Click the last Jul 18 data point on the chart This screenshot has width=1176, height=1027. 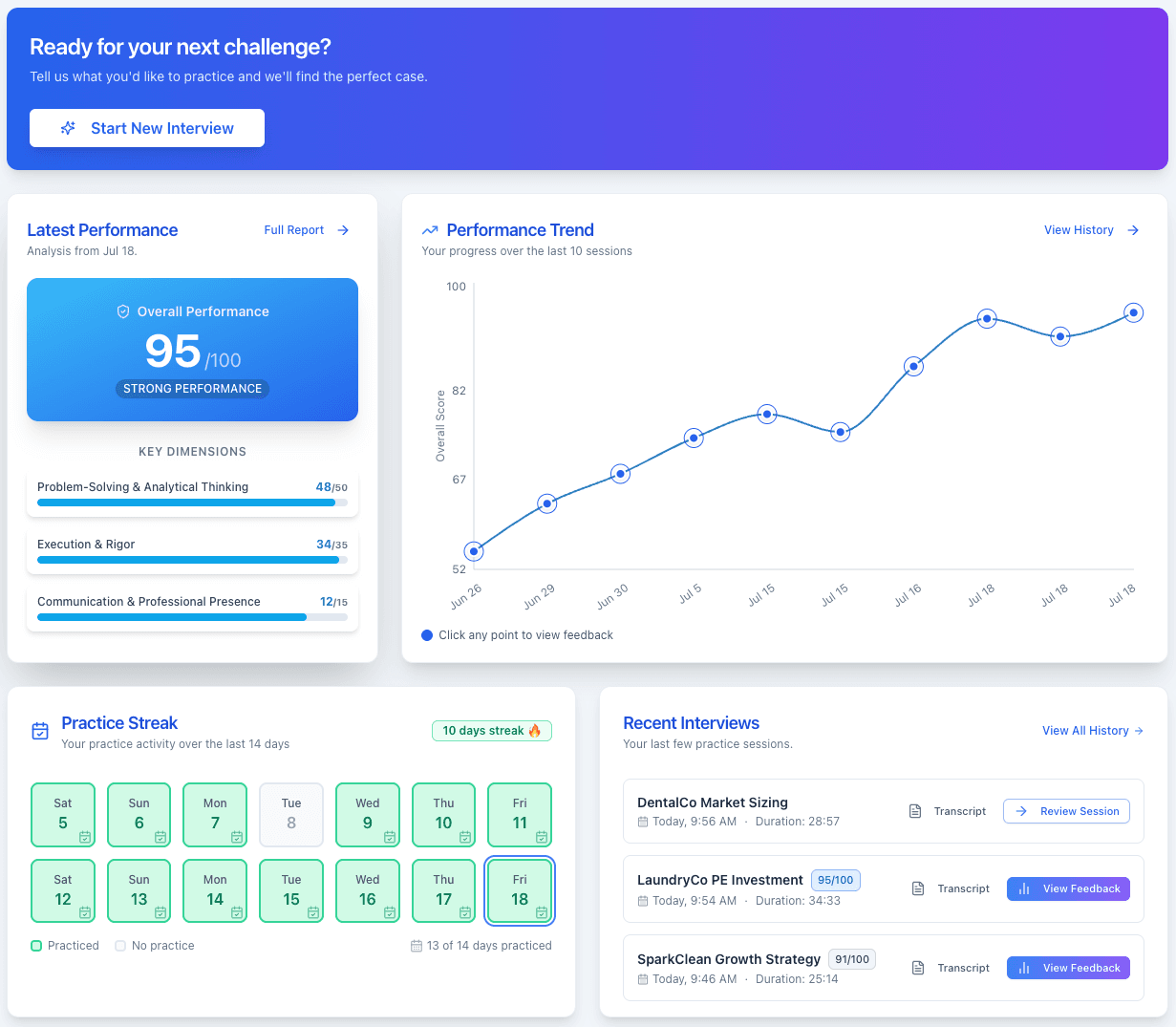click(1133, 311)
